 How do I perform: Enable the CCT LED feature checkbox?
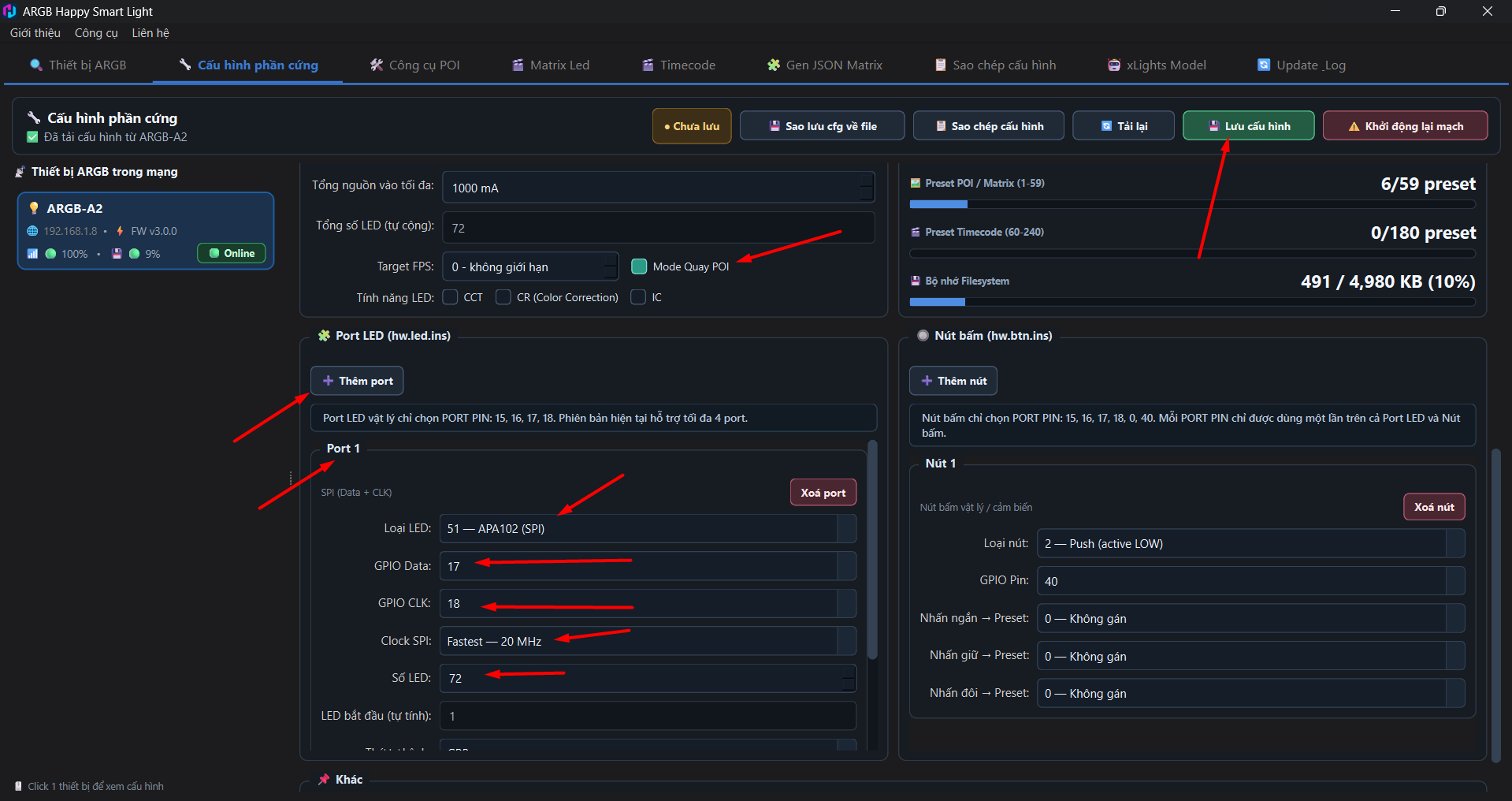(451, 297)
